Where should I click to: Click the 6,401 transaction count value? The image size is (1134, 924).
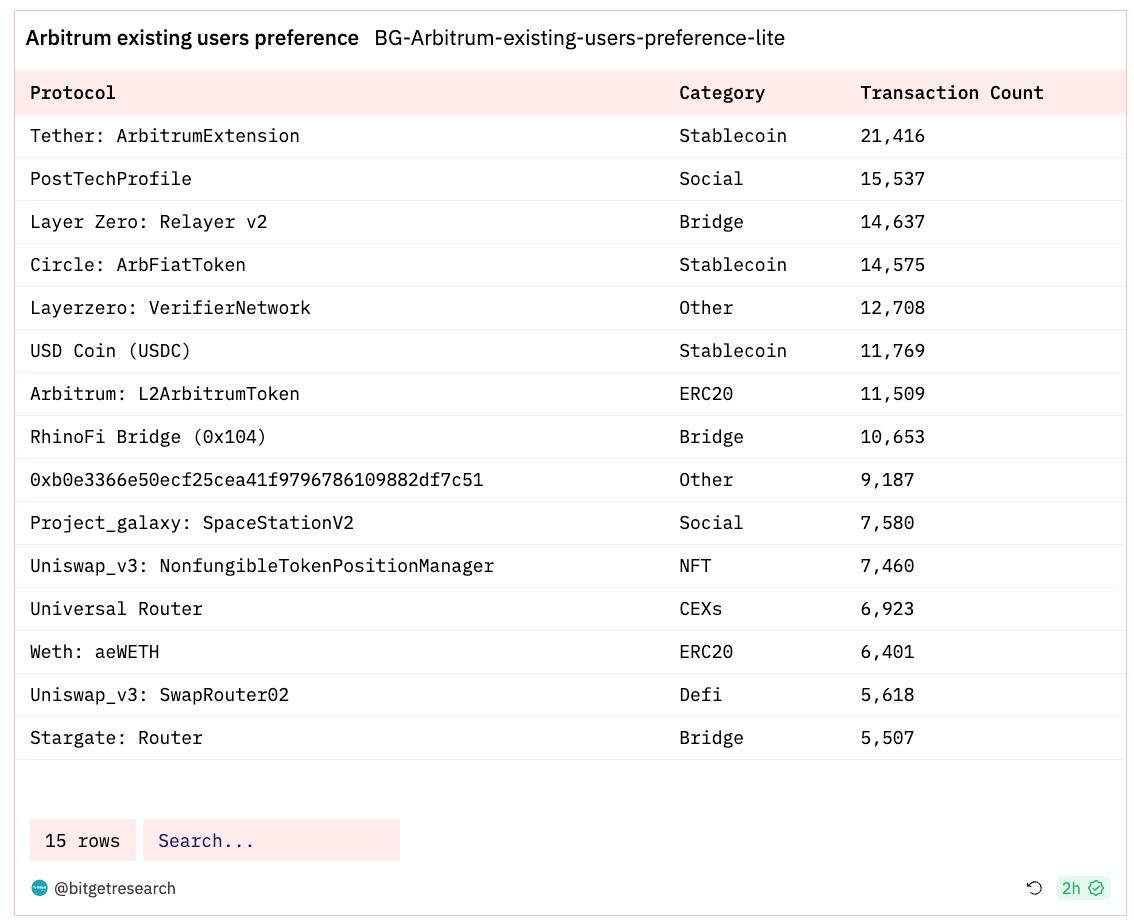(887, 652)
